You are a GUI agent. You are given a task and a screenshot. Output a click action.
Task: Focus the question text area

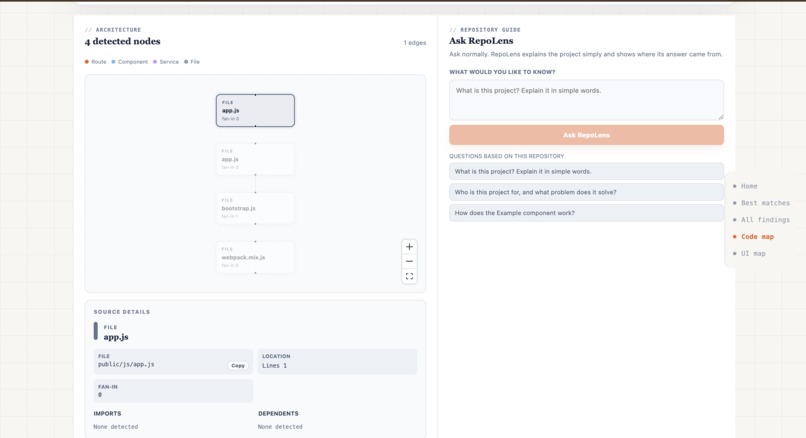(586, 100)
